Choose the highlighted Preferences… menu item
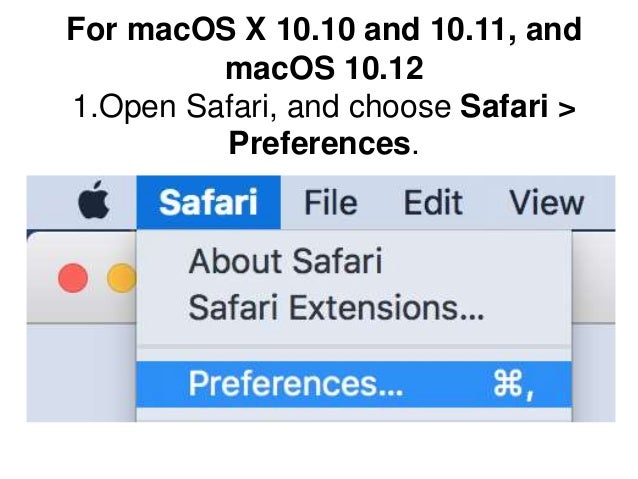 [296, 385]
